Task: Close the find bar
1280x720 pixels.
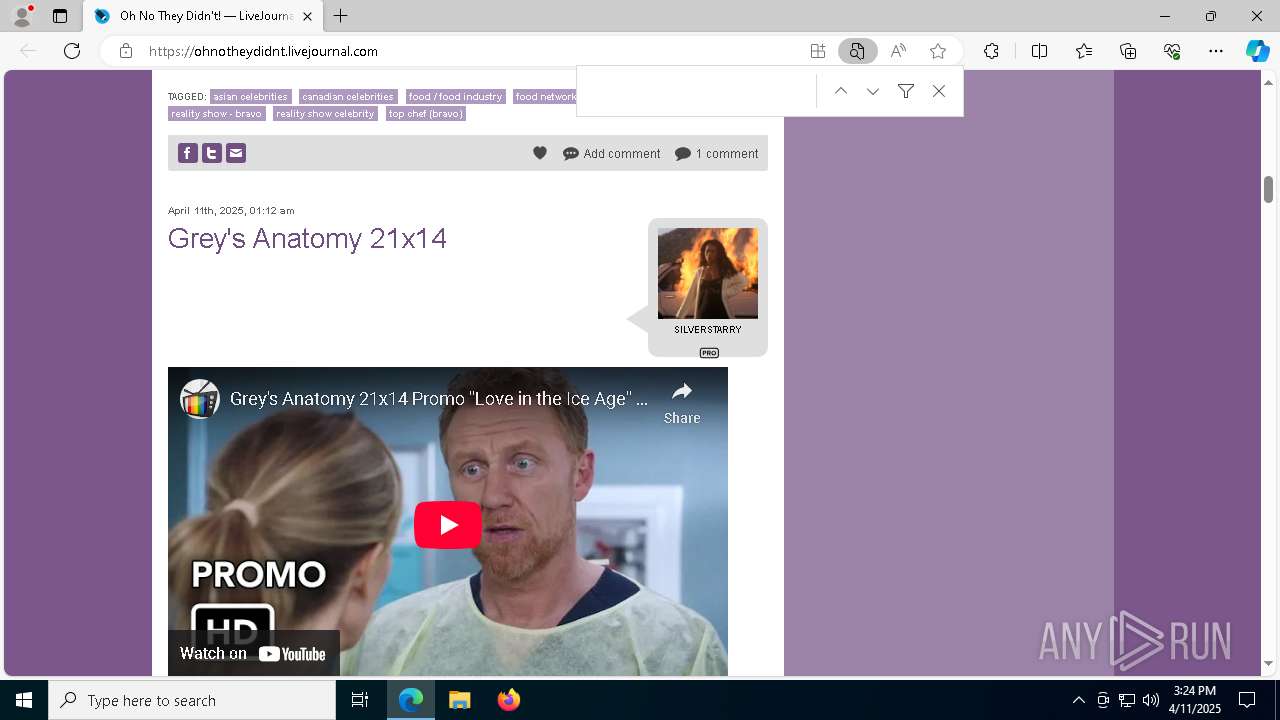Action: click(939, 91)
